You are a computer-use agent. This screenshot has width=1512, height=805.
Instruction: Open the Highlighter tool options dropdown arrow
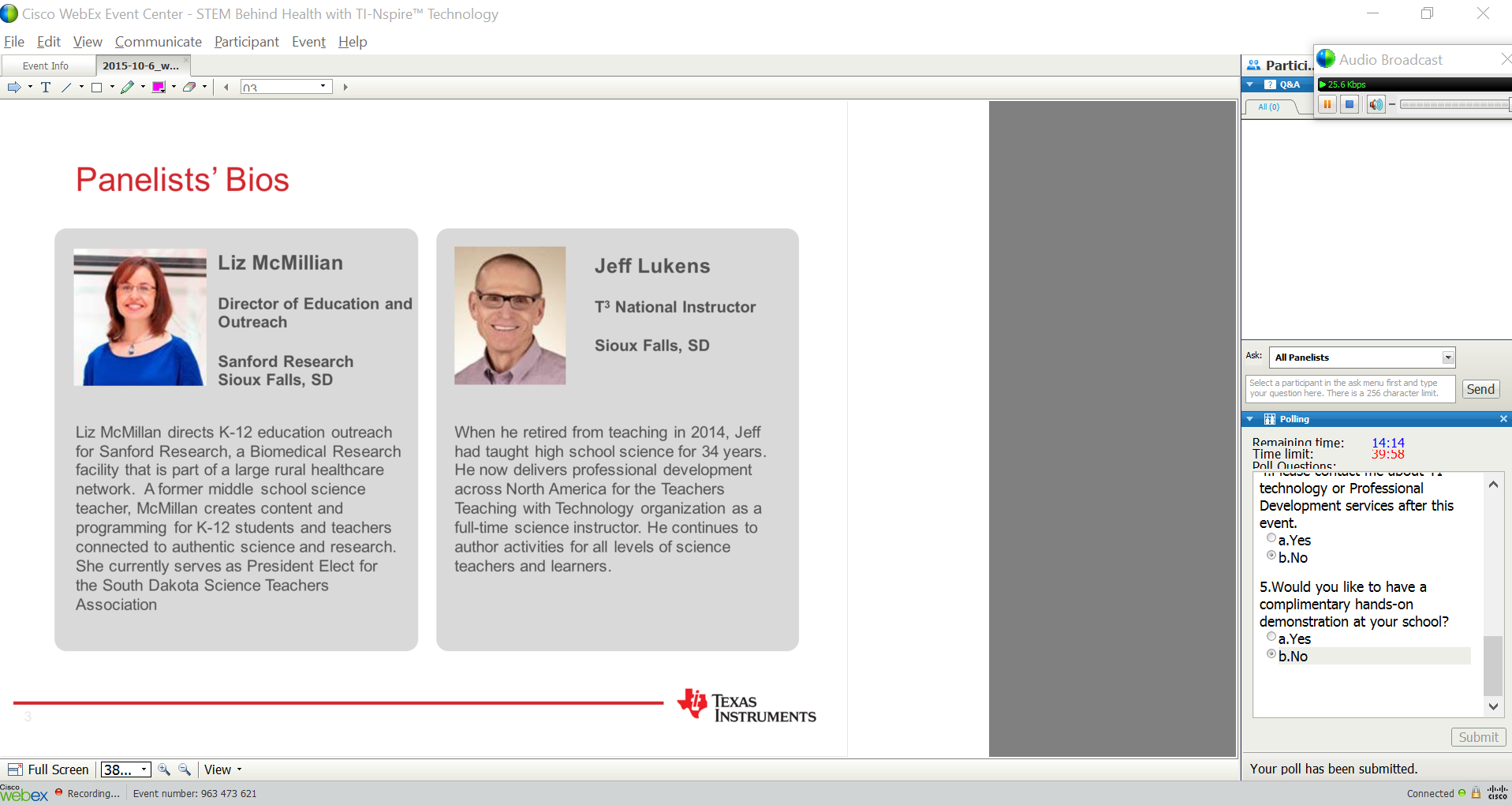tap(143, 87)
